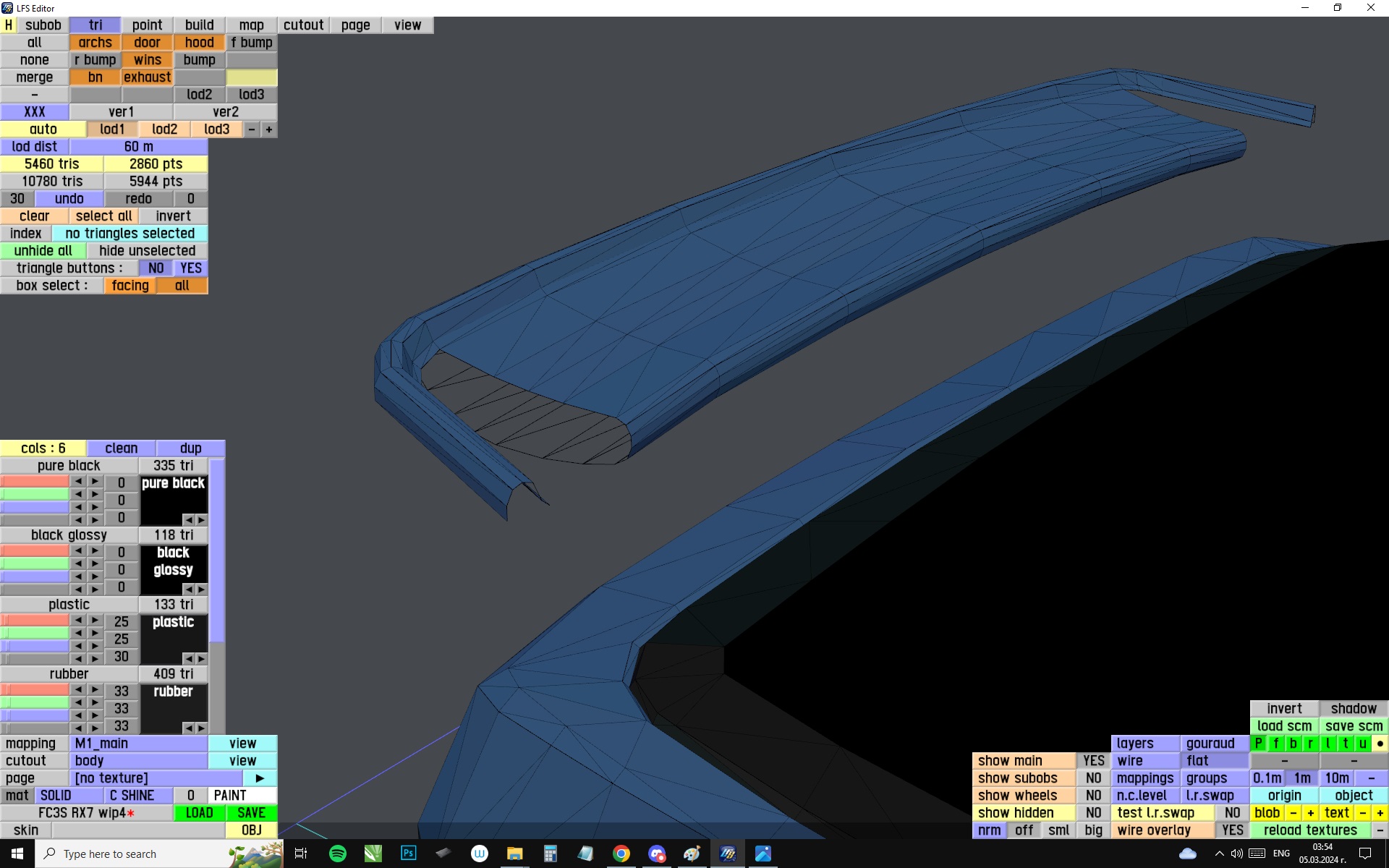The image size is (1389, 868).
Task: Click the black dot view button
Action: (x=1380, y=743)
